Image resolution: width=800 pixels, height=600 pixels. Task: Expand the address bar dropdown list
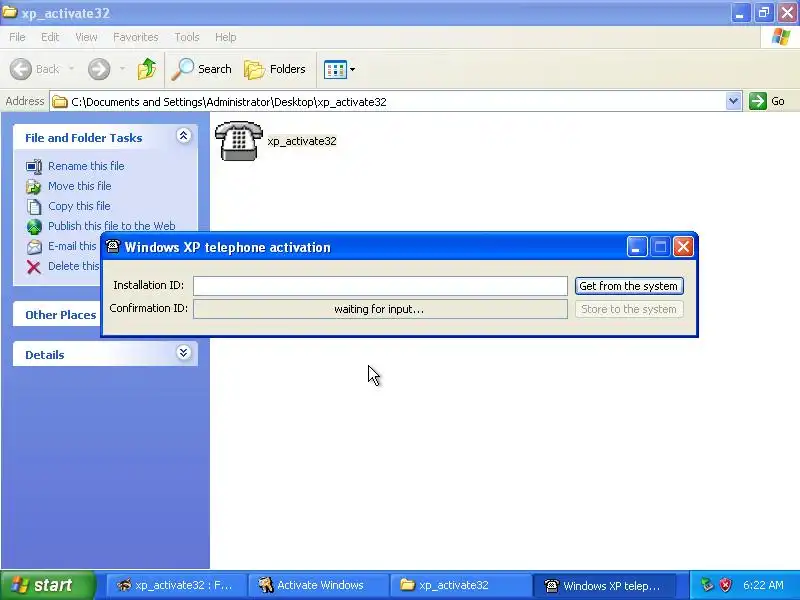click(733, 101)
